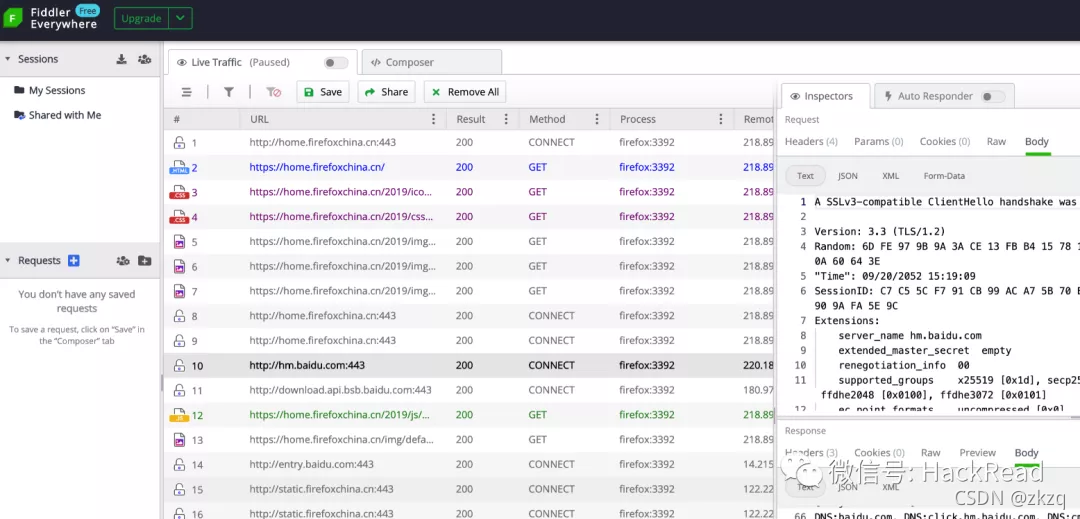Click the HTML icon of session 2
This screenshot has height=519, width=1080.
click(x=179, y=167)
